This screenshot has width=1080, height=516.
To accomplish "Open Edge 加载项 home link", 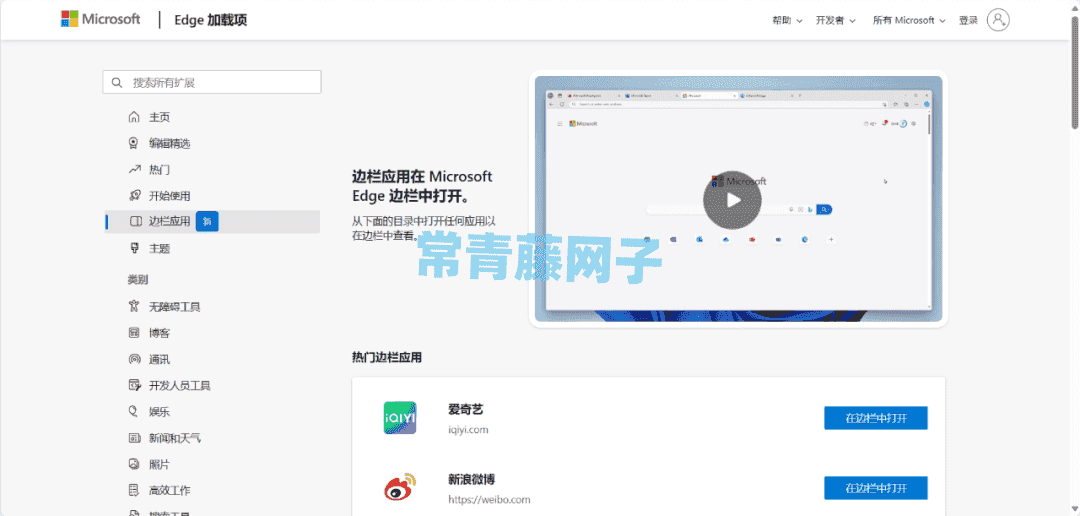I will (x=211, y=20).
